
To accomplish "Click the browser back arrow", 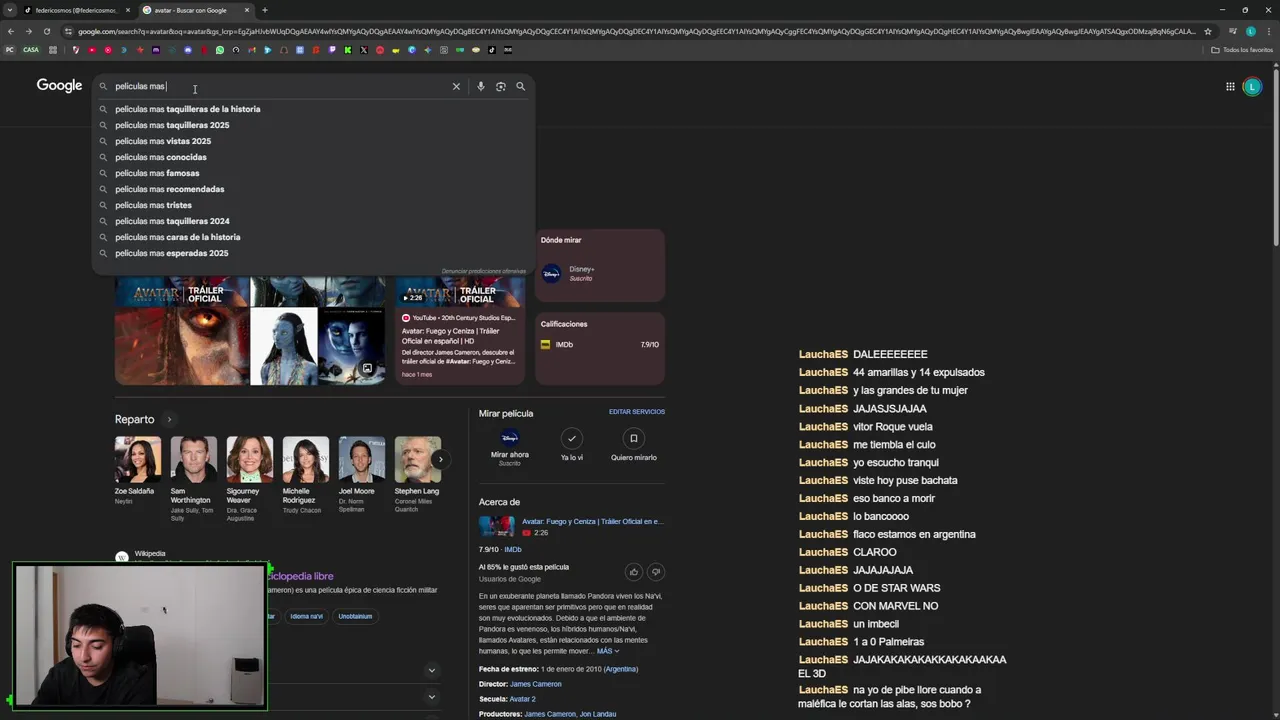I will pyautogui.click(x=11, y=31).
